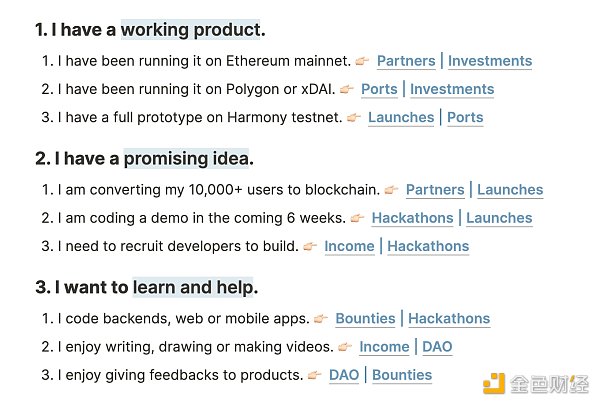Open Ports link on Harmony testnet line

[x=465, y=117]
